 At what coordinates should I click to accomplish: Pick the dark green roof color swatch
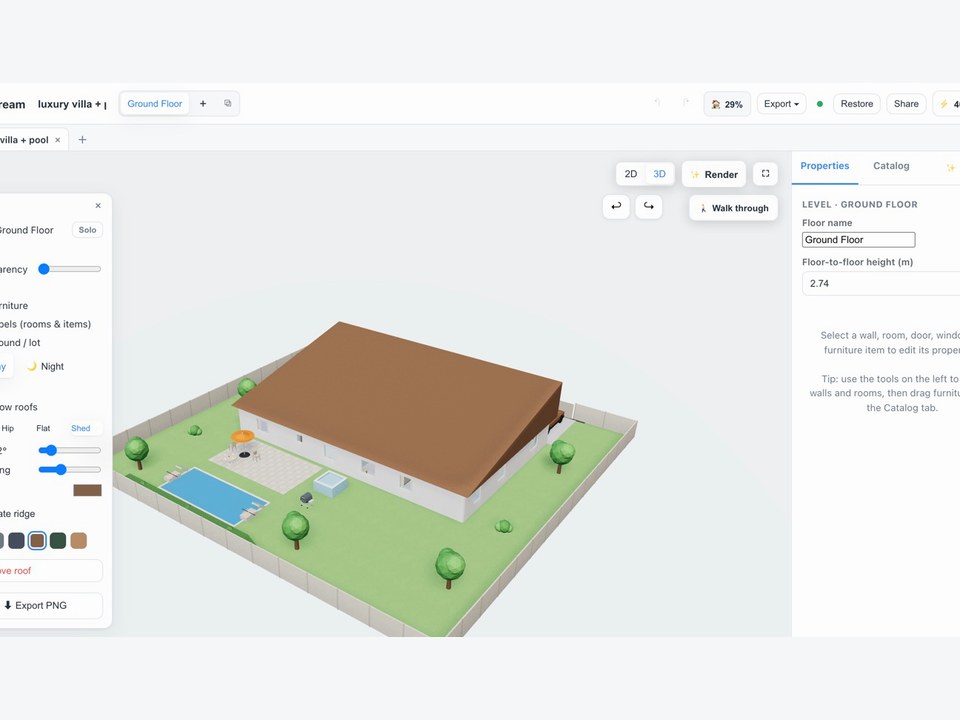click(58, 541)
